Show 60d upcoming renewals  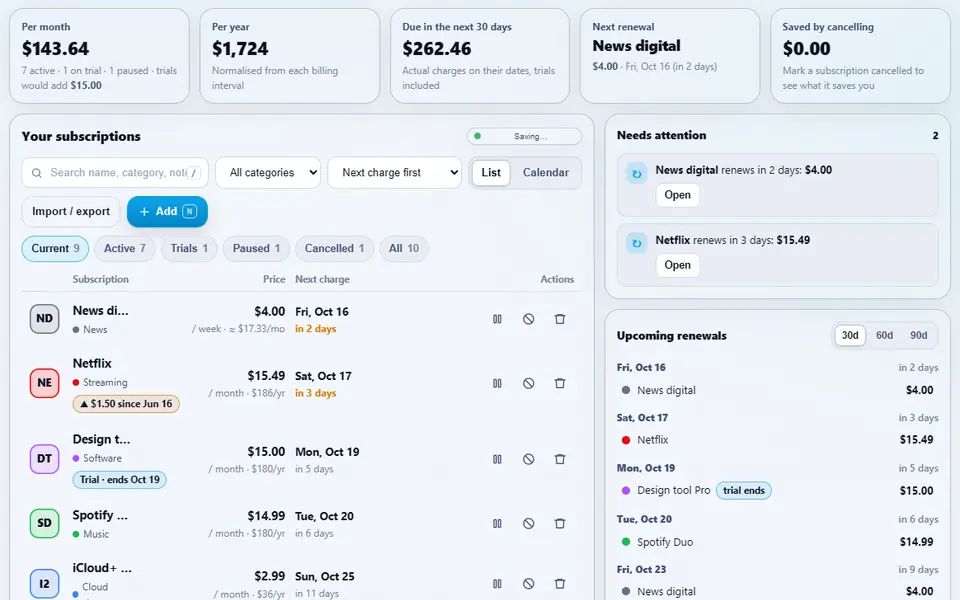pos(884,336)
